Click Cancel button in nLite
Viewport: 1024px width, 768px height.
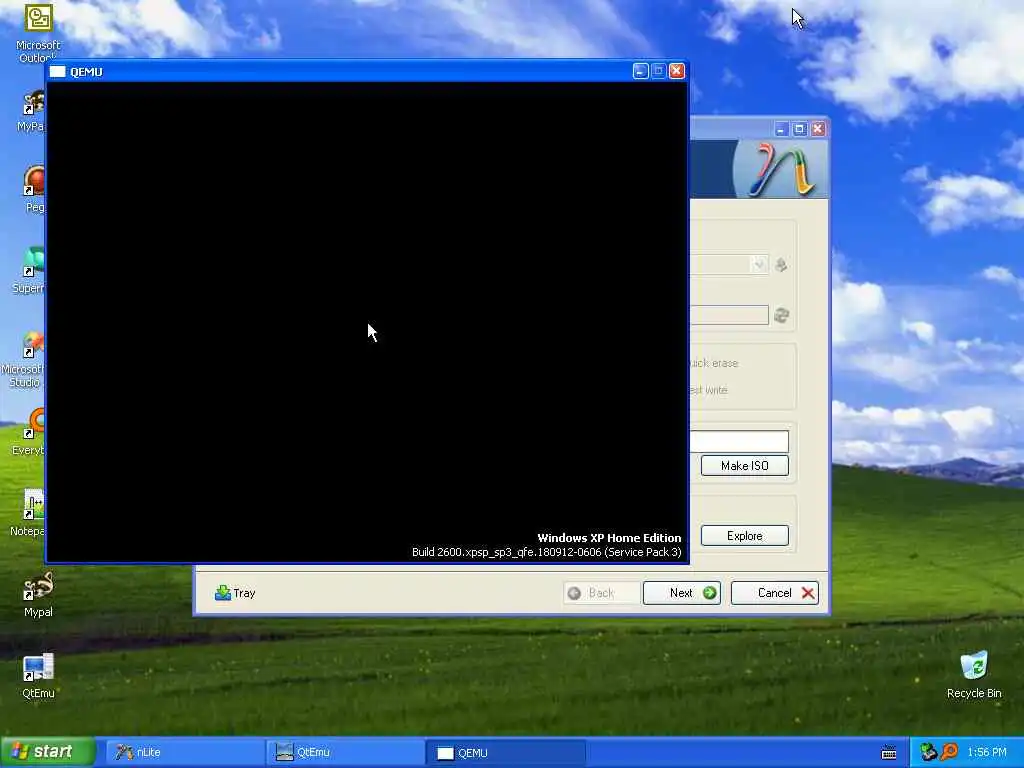(775, 593)
